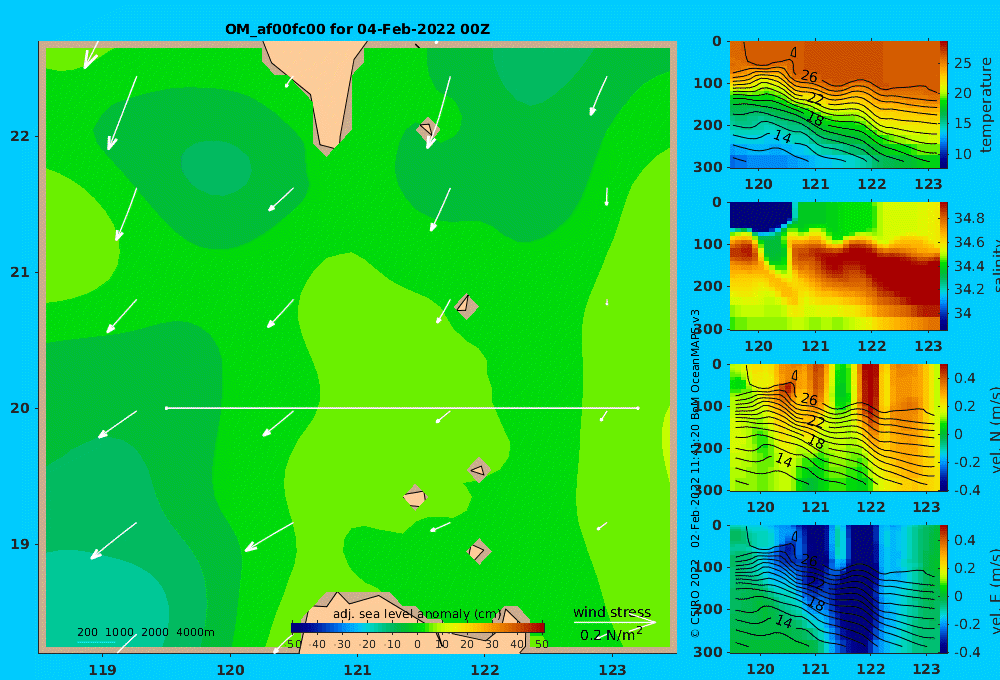Open the eastward velocity section panel
The image size is (1000, 680).
(x=834, y=589)
